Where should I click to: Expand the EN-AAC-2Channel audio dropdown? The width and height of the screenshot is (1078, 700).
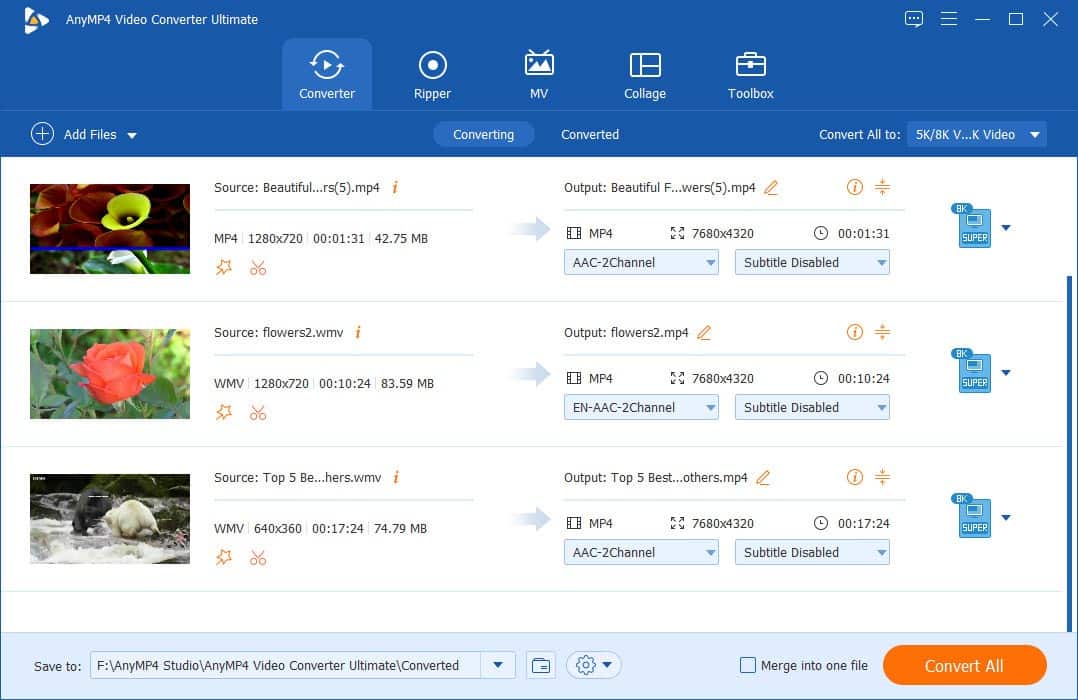(641, 407)
